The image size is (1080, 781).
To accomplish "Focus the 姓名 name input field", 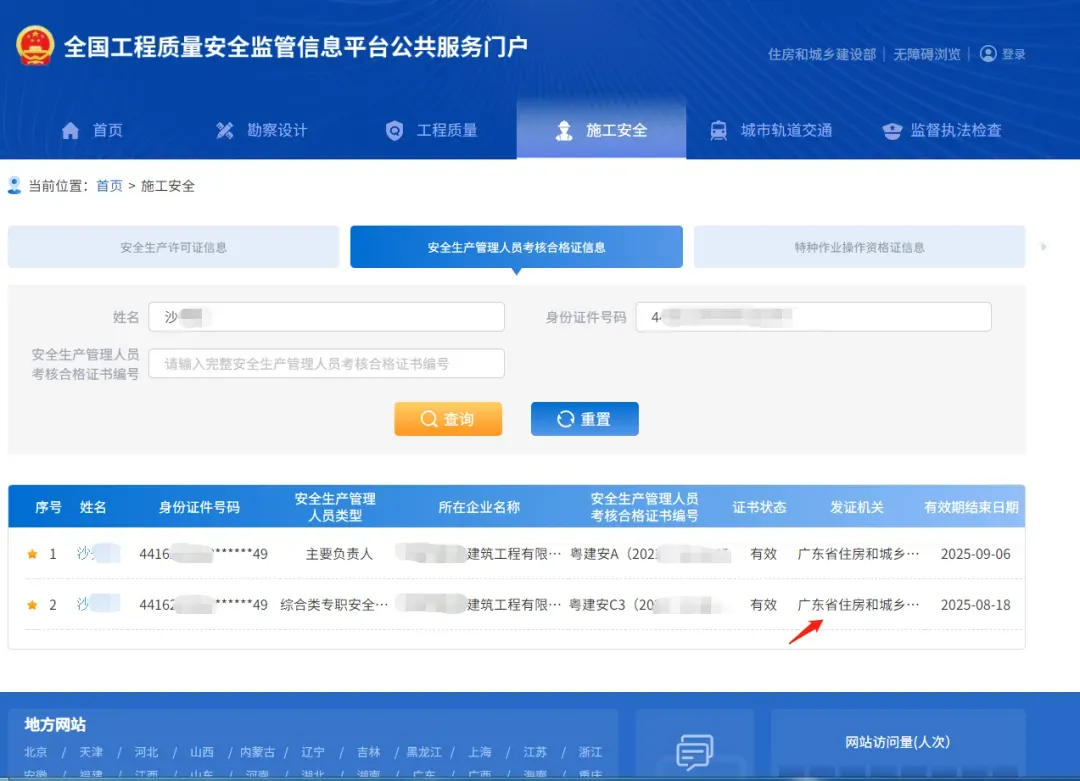I will point(326,317).
